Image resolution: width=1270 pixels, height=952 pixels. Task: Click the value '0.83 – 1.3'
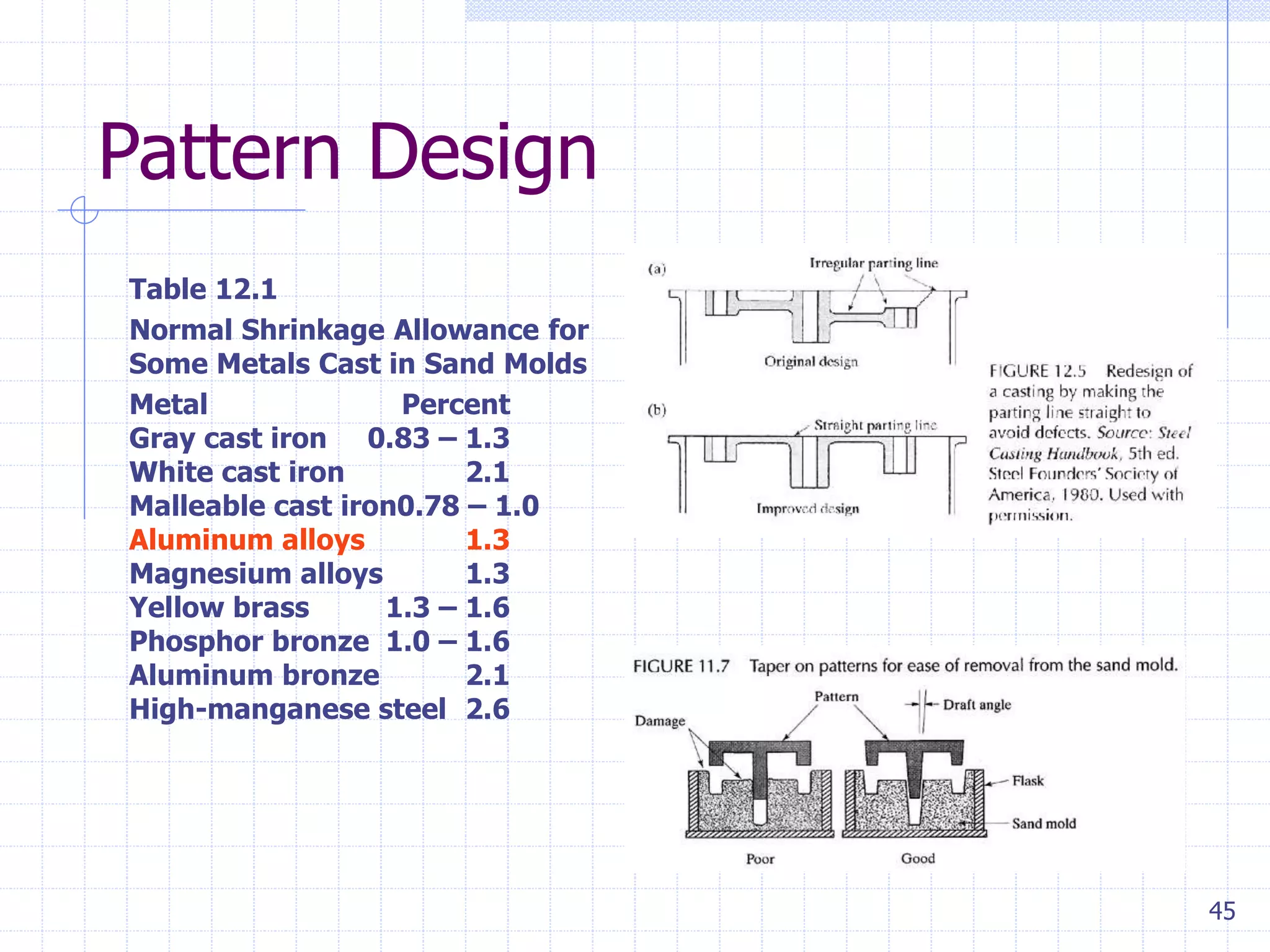[438, 439]
